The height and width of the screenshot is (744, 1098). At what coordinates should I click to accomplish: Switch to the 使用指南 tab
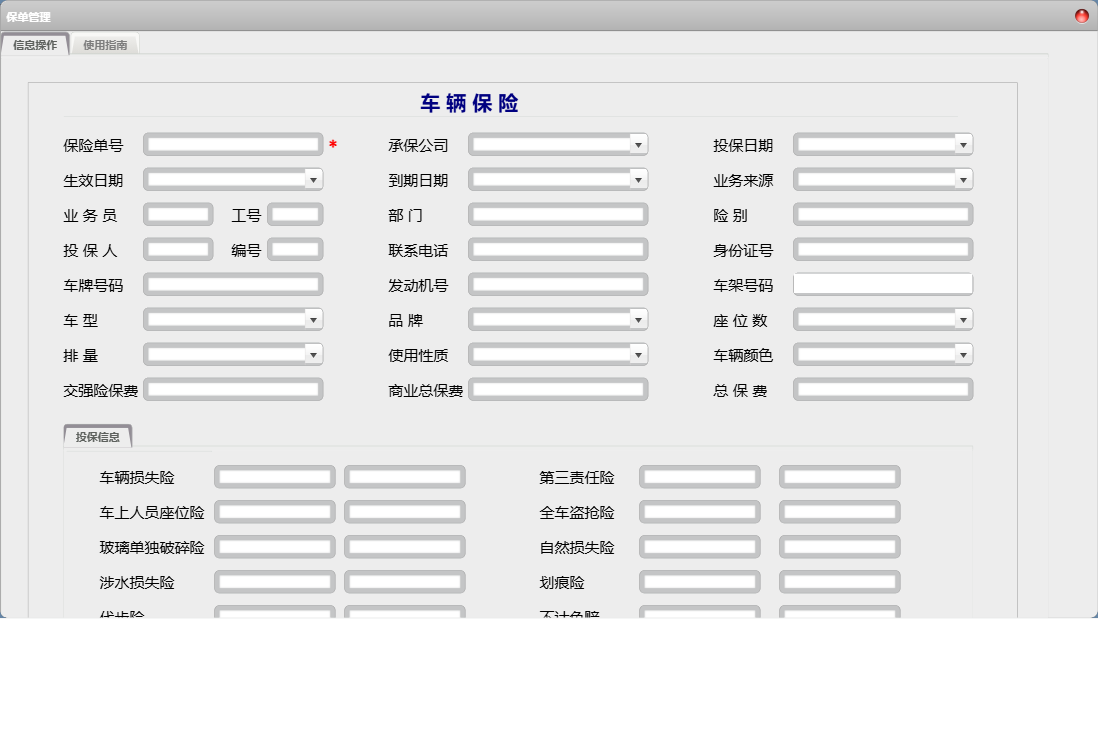104,44
